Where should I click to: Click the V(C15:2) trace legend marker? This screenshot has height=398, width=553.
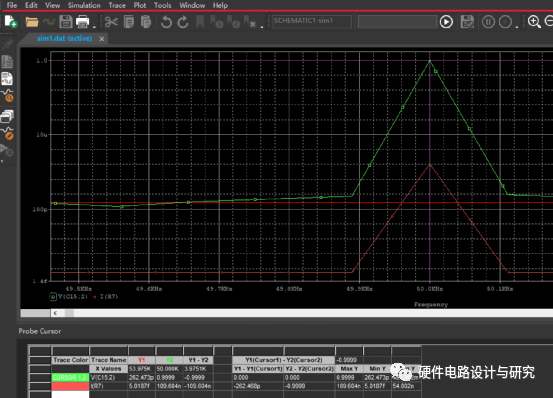(53, 297)
